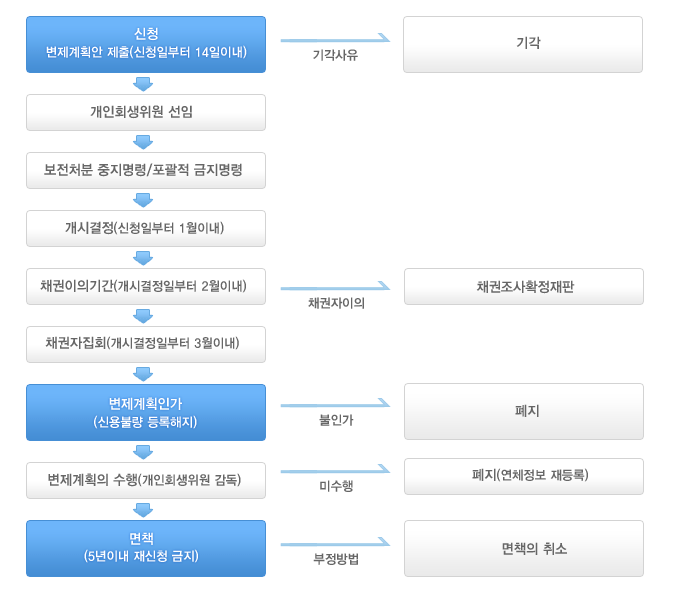Select the 채권자집회 step box
This screenshot has height=600, width=680.
[146, 344]
